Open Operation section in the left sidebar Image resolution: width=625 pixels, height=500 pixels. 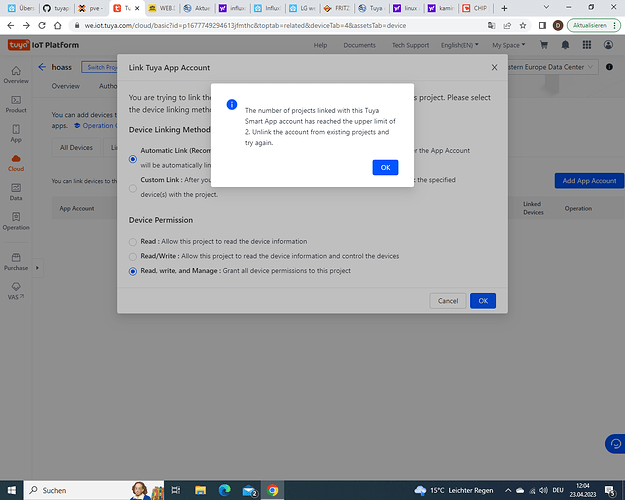tap(16, 222)
